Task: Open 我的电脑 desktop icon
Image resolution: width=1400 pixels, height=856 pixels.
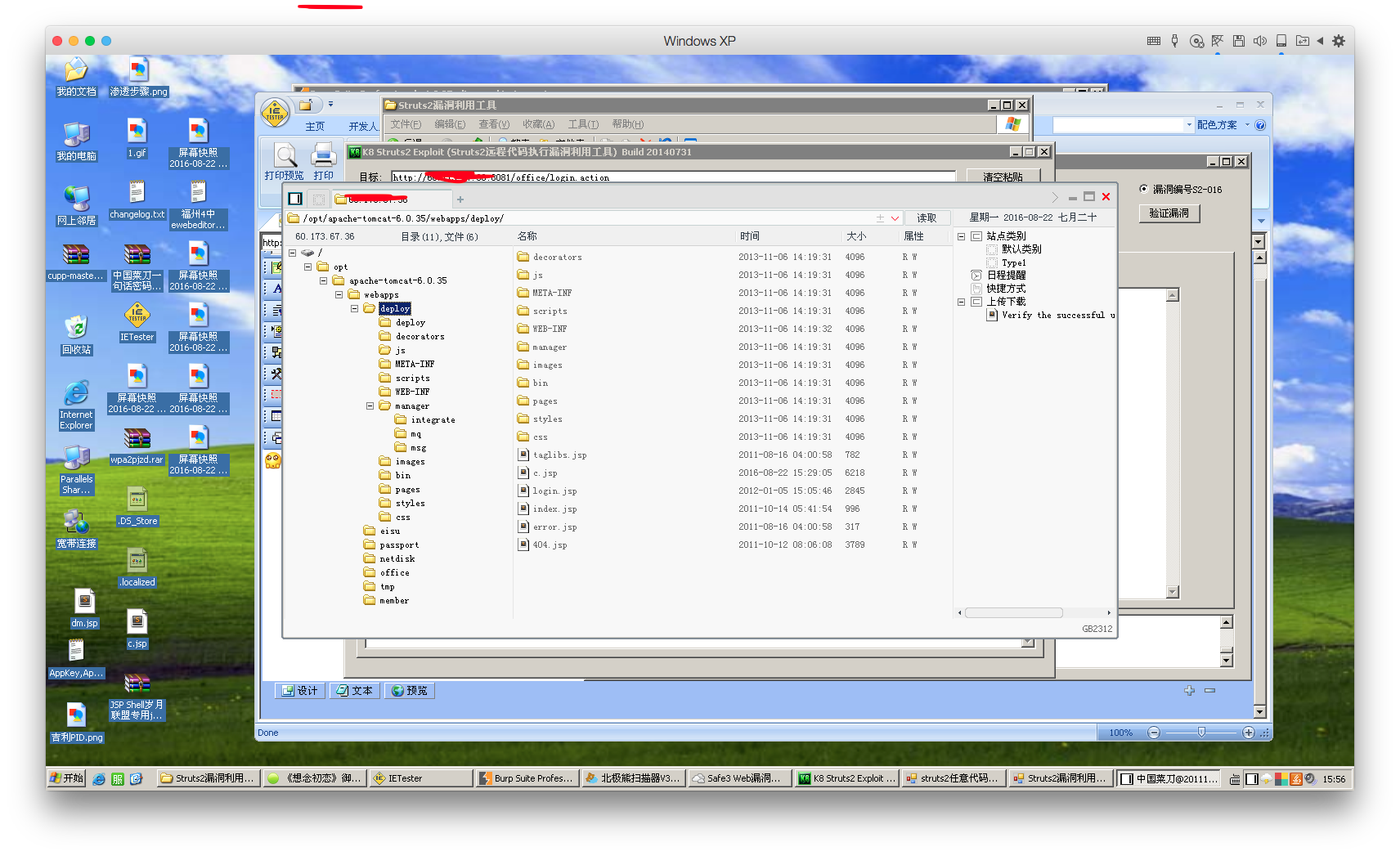Action: point(76,141)
